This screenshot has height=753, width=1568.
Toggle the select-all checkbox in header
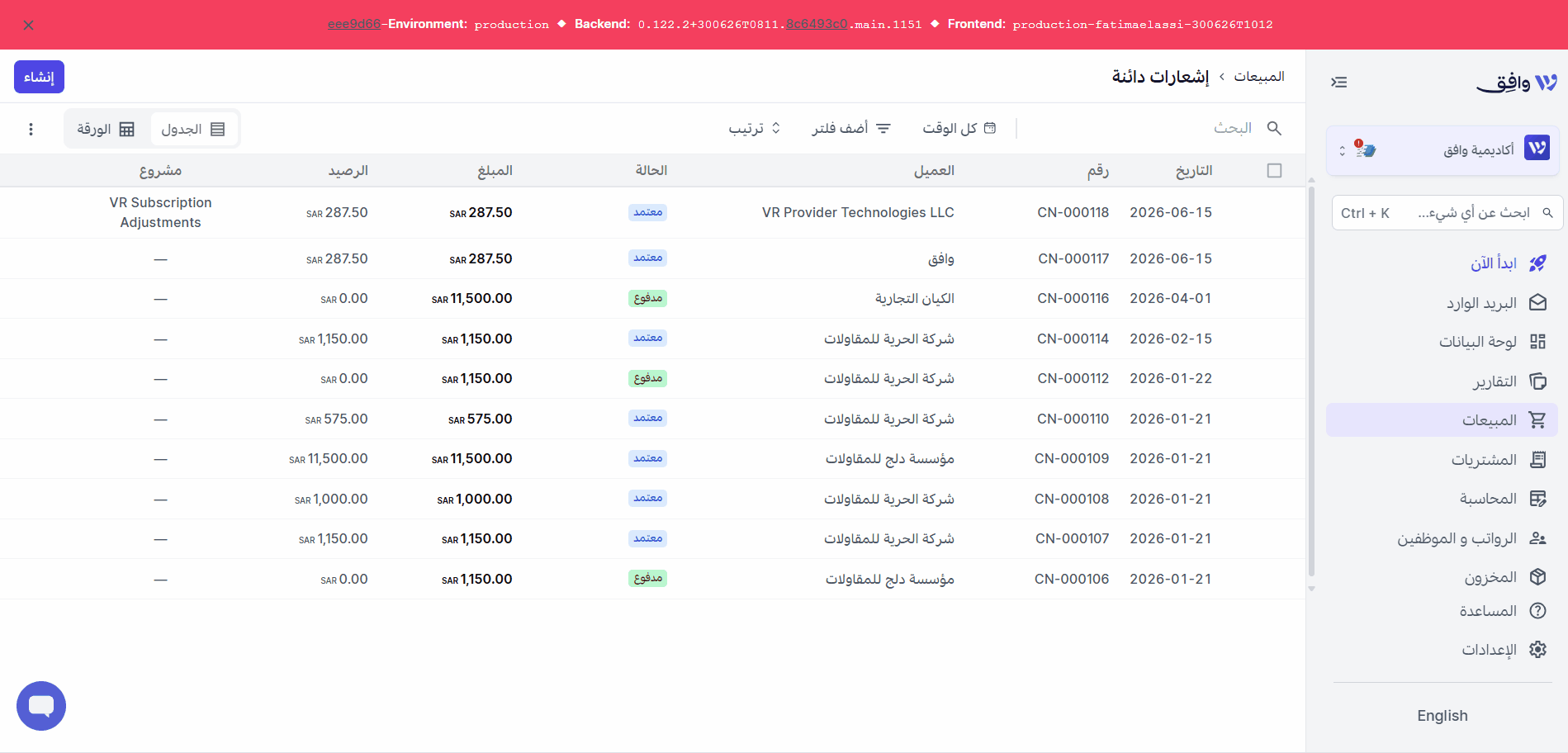1274,171
